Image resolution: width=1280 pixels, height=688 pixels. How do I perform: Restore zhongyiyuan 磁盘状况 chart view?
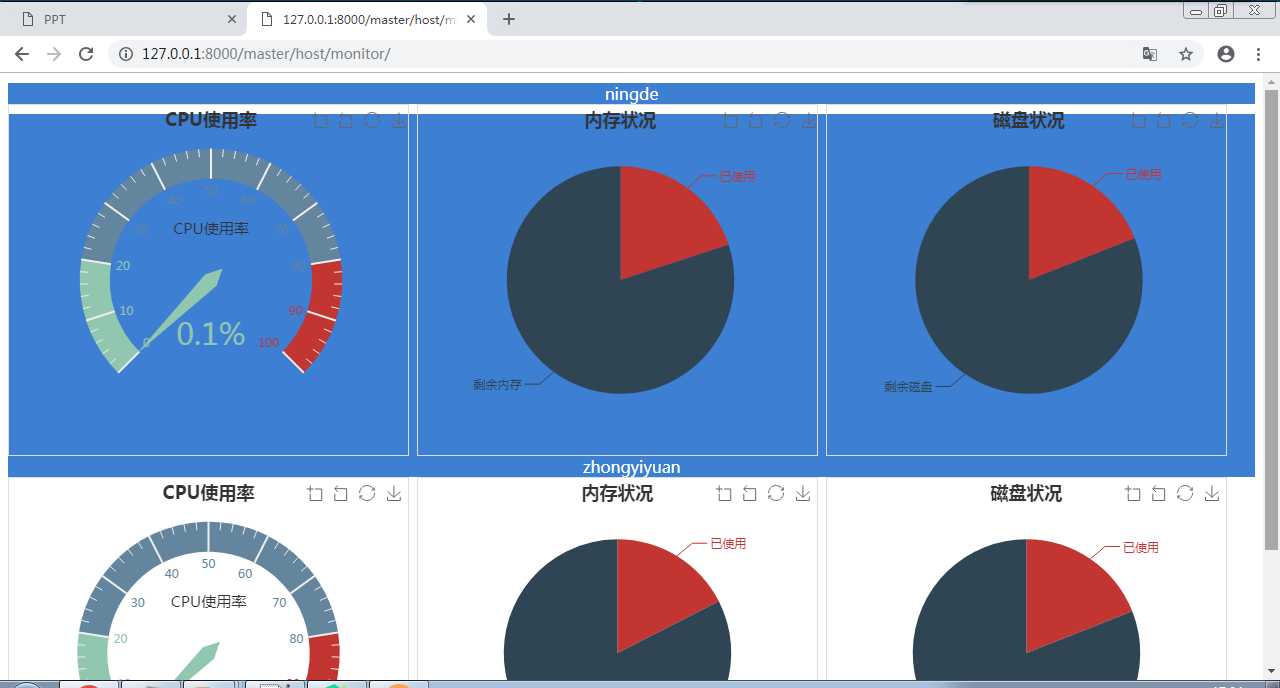click(1185, 493)
